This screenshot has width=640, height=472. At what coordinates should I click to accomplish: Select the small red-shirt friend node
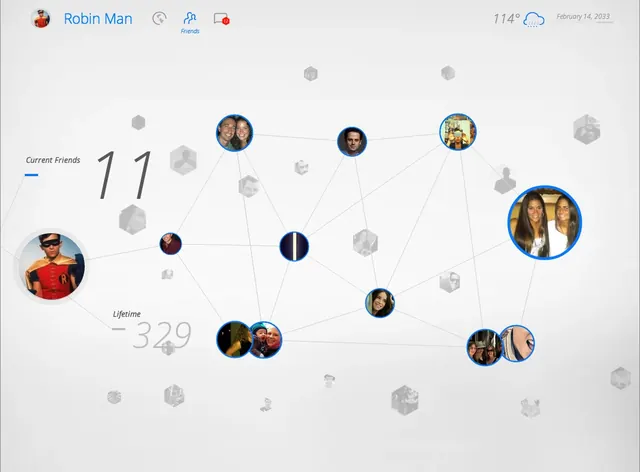(171, 244)
